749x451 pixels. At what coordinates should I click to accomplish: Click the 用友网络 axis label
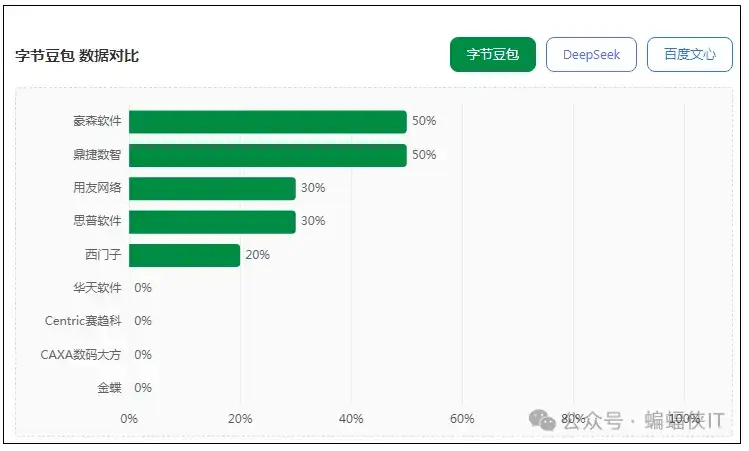(97, 188)
